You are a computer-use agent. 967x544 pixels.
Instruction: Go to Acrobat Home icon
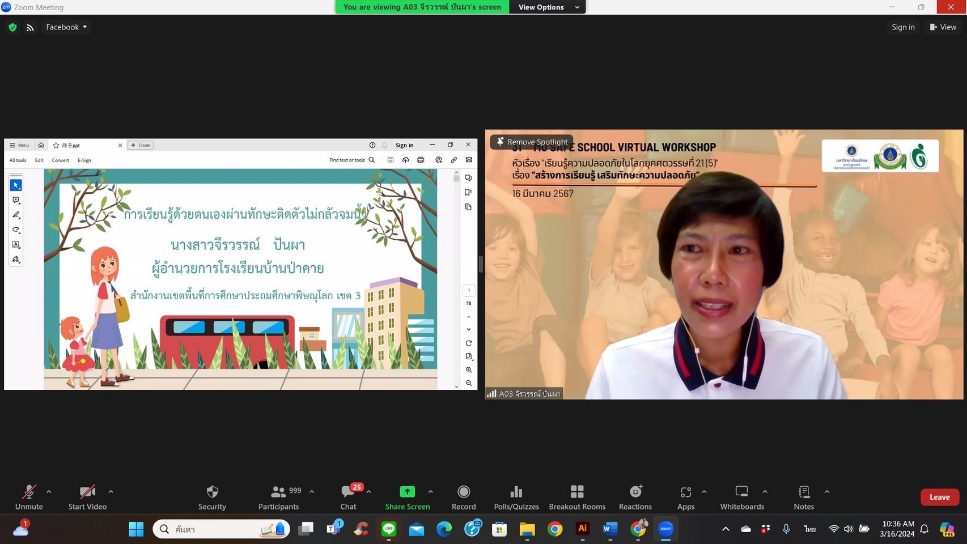coord(41,145)
